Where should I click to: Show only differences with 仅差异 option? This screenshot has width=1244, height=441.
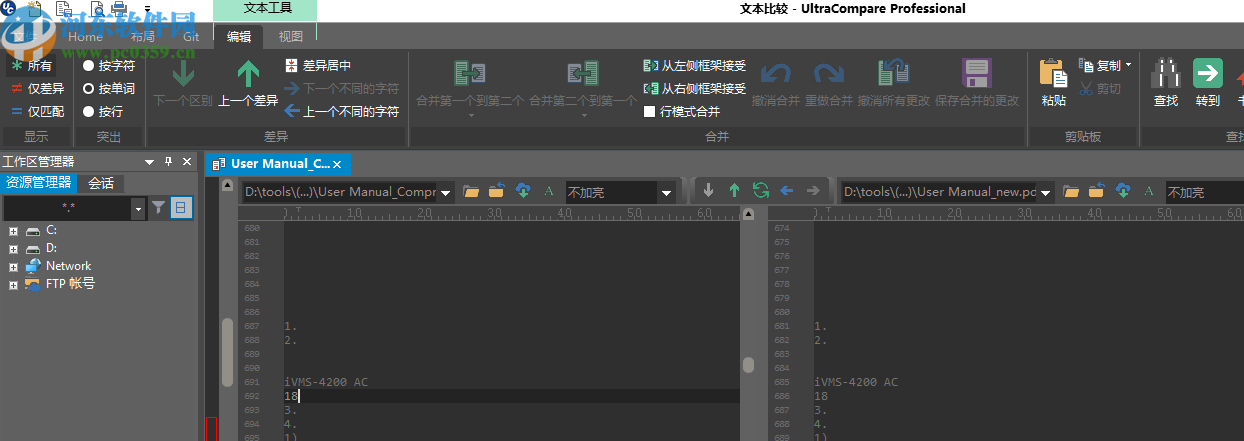pos(37,89)
